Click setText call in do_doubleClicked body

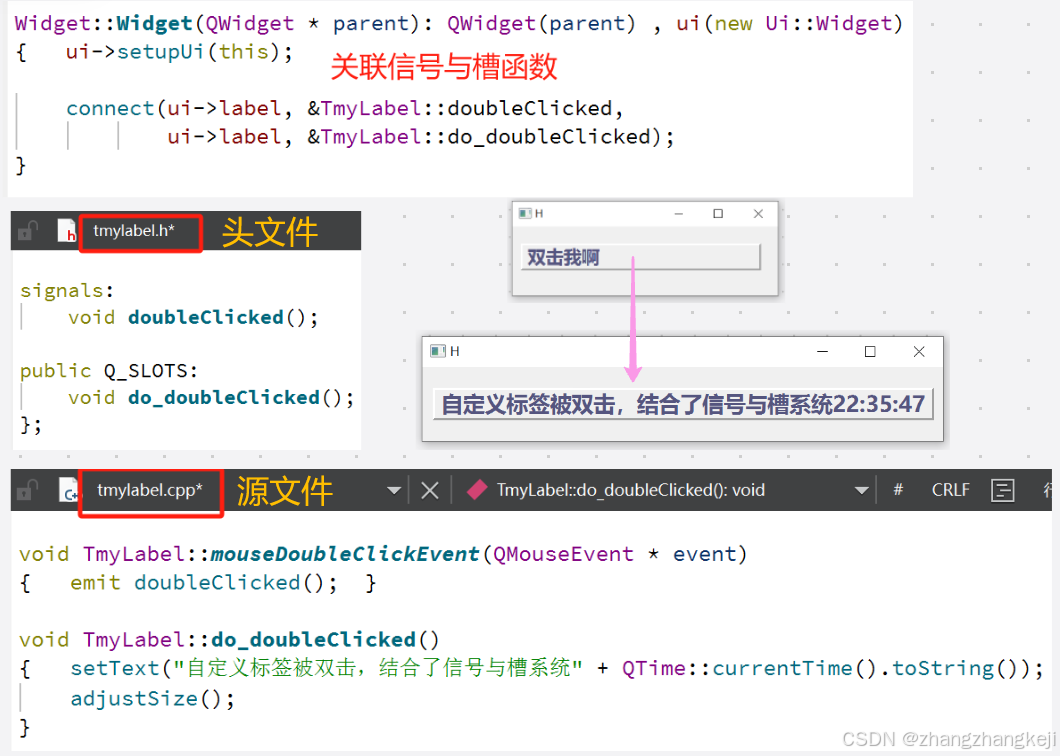coord(115,669)
